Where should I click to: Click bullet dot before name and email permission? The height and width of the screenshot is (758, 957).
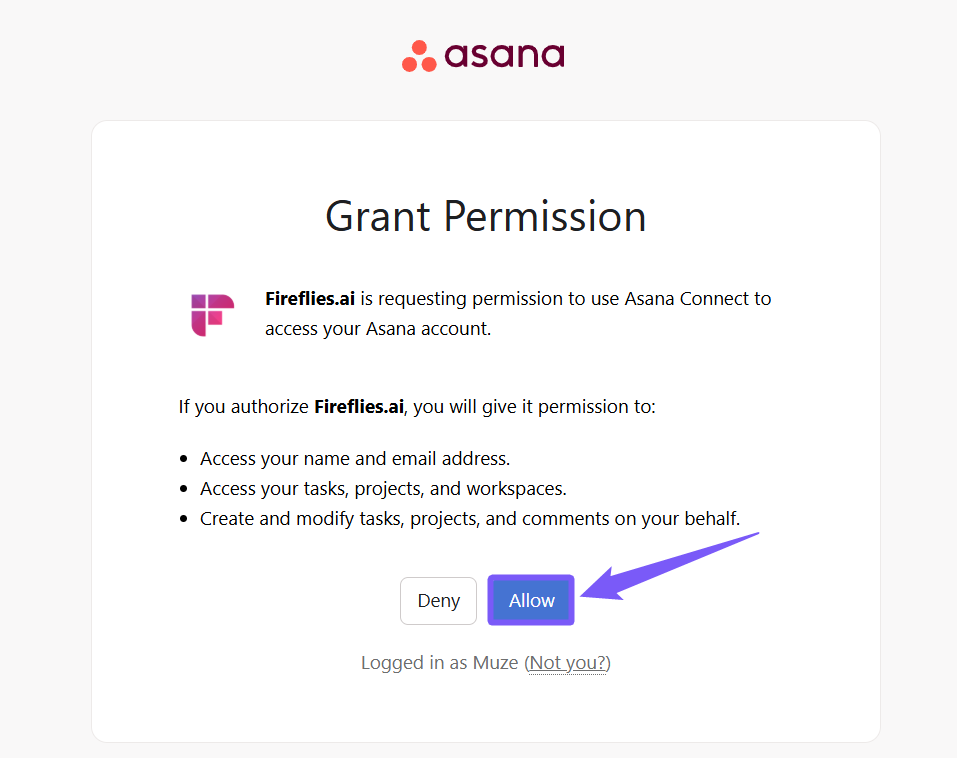[x=184, y=460]
